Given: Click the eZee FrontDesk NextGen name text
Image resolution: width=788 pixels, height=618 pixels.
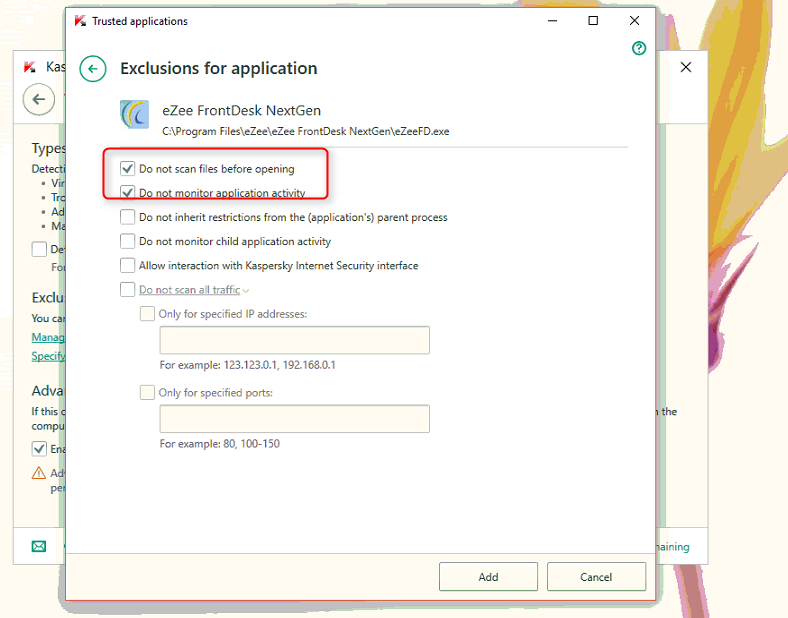Looking at the screenshot, I should coord(241,110).
